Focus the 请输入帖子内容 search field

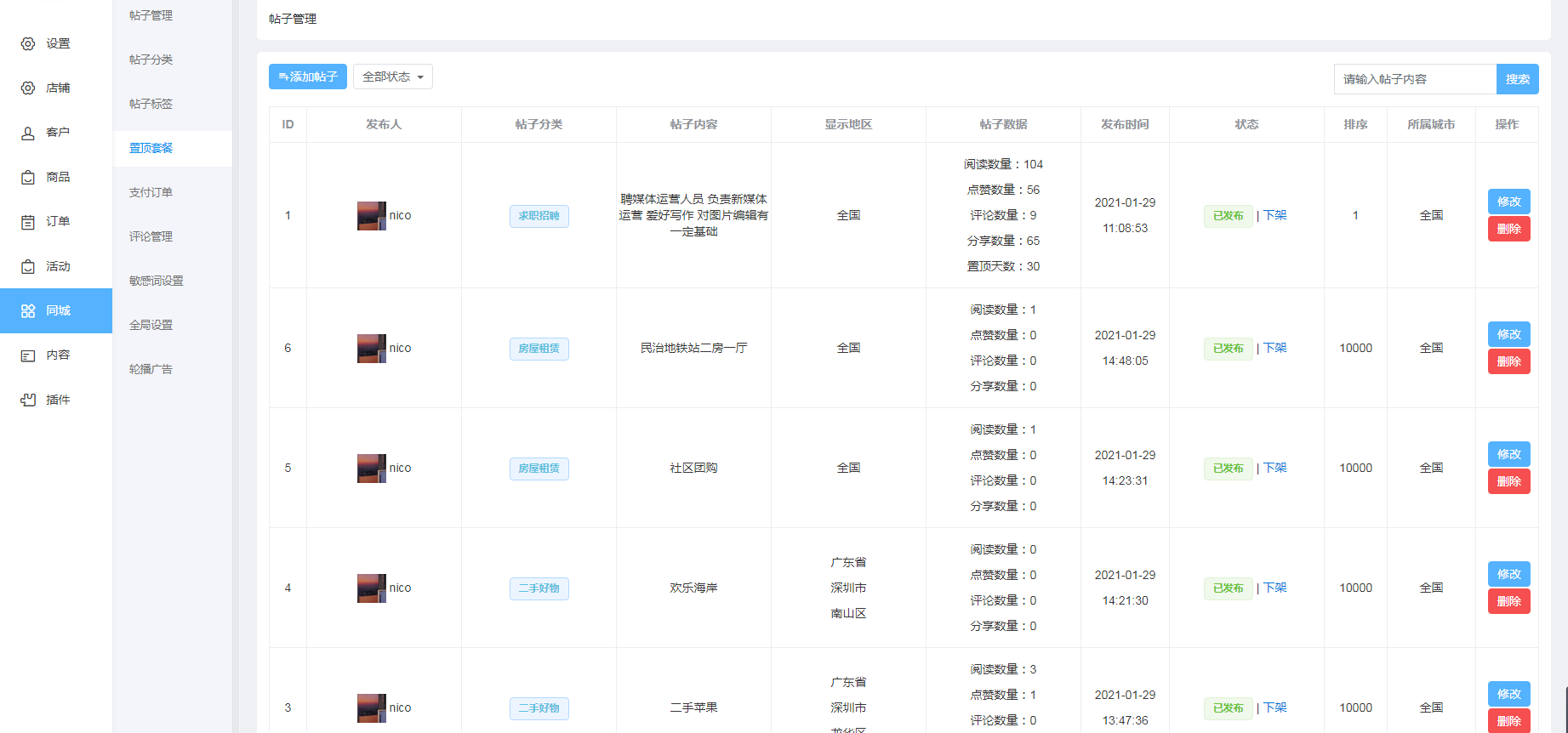(1414, 79)
